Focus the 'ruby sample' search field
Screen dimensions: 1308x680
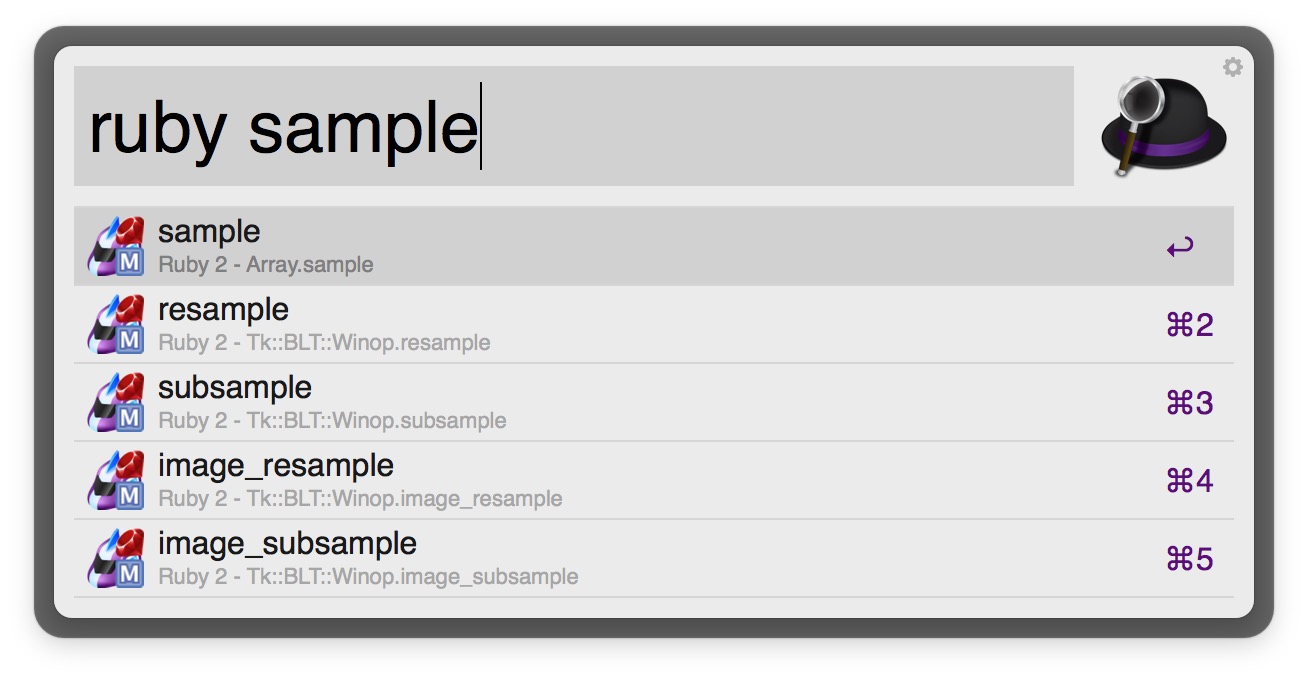[x=573, y=126]
